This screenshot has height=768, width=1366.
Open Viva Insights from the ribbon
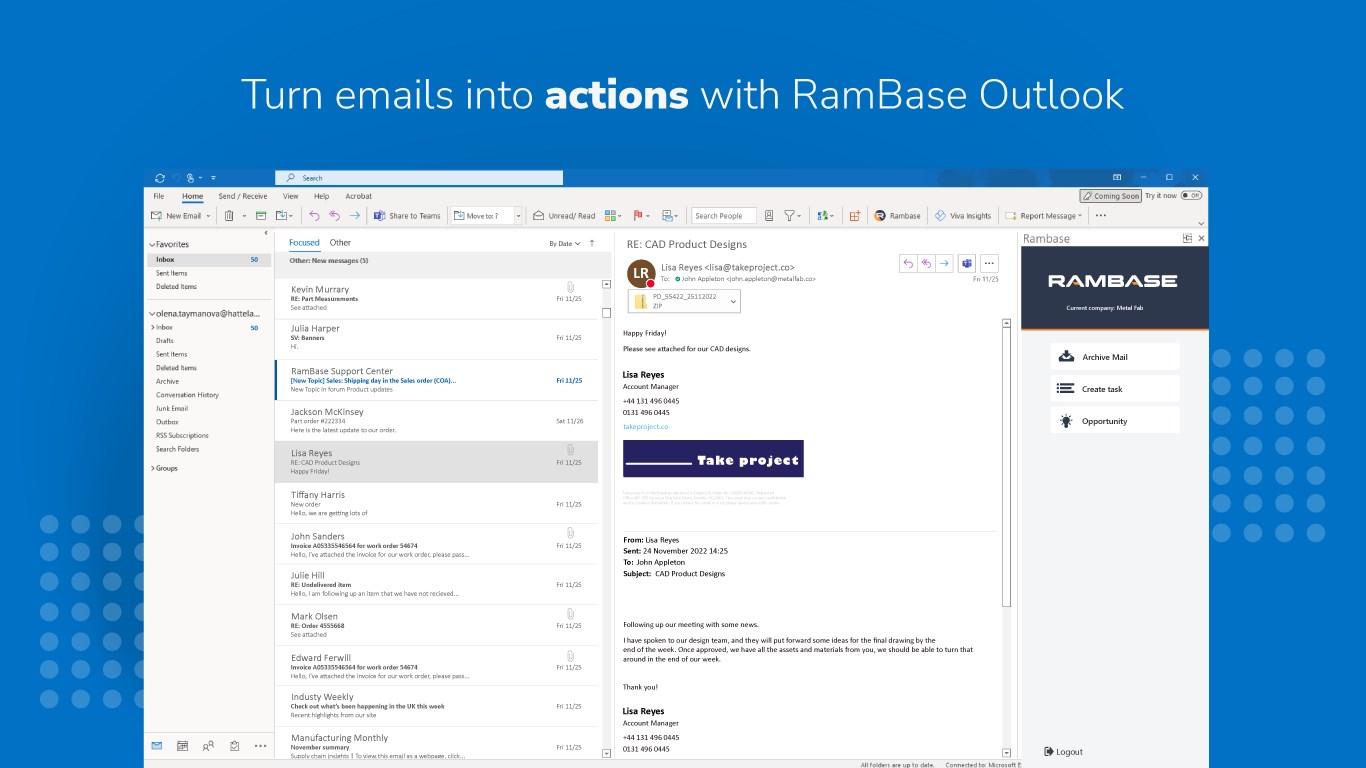[963, 215]
